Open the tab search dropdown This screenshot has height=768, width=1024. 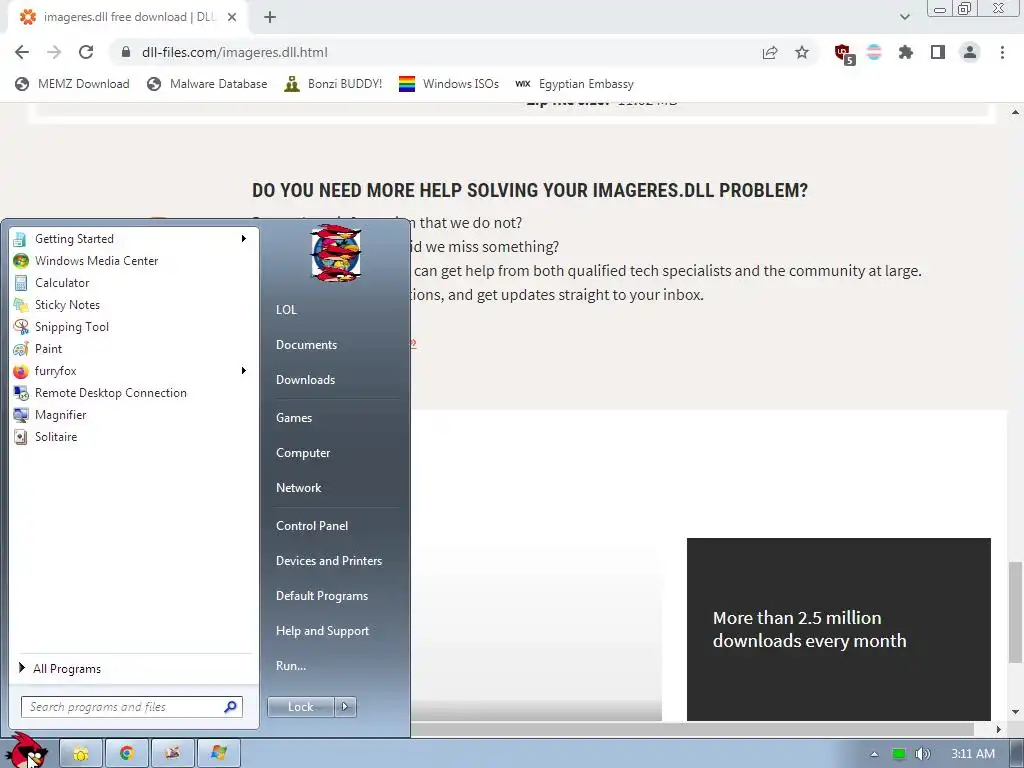coord(904,17)
